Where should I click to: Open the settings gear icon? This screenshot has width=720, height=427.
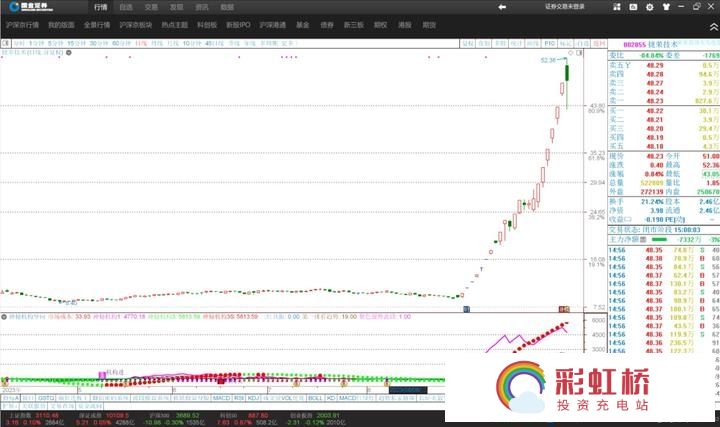coord(649,7)
